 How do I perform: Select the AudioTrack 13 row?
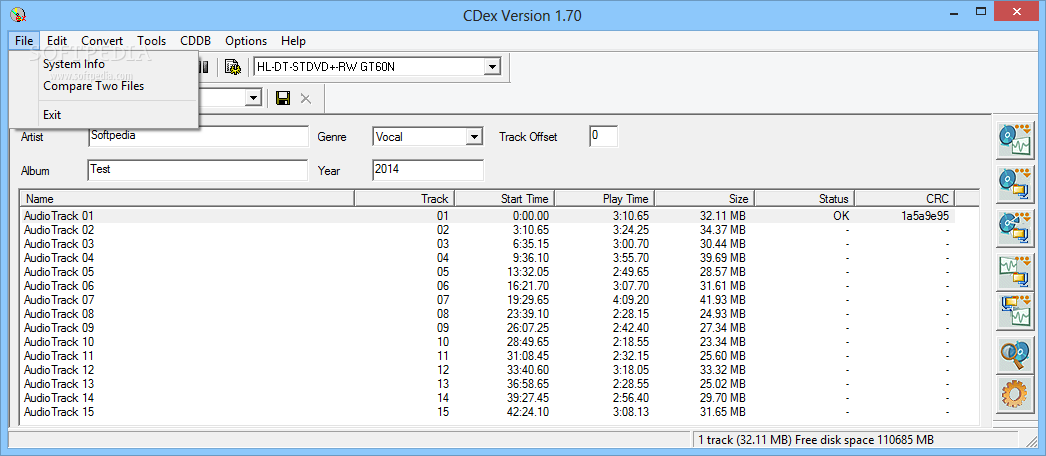click(488, 383)
